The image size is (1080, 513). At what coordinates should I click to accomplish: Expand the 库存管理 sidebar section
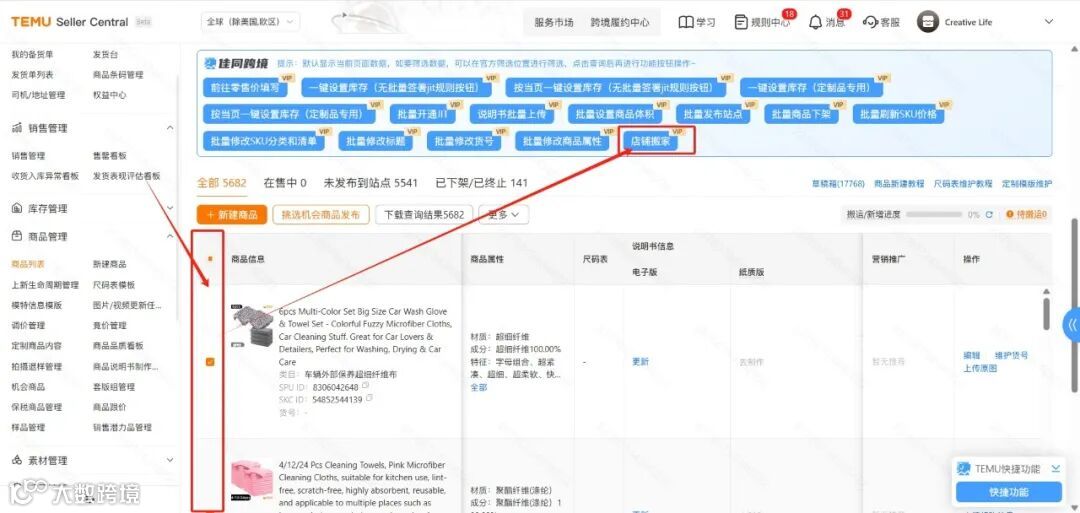(x=170, y=209)
